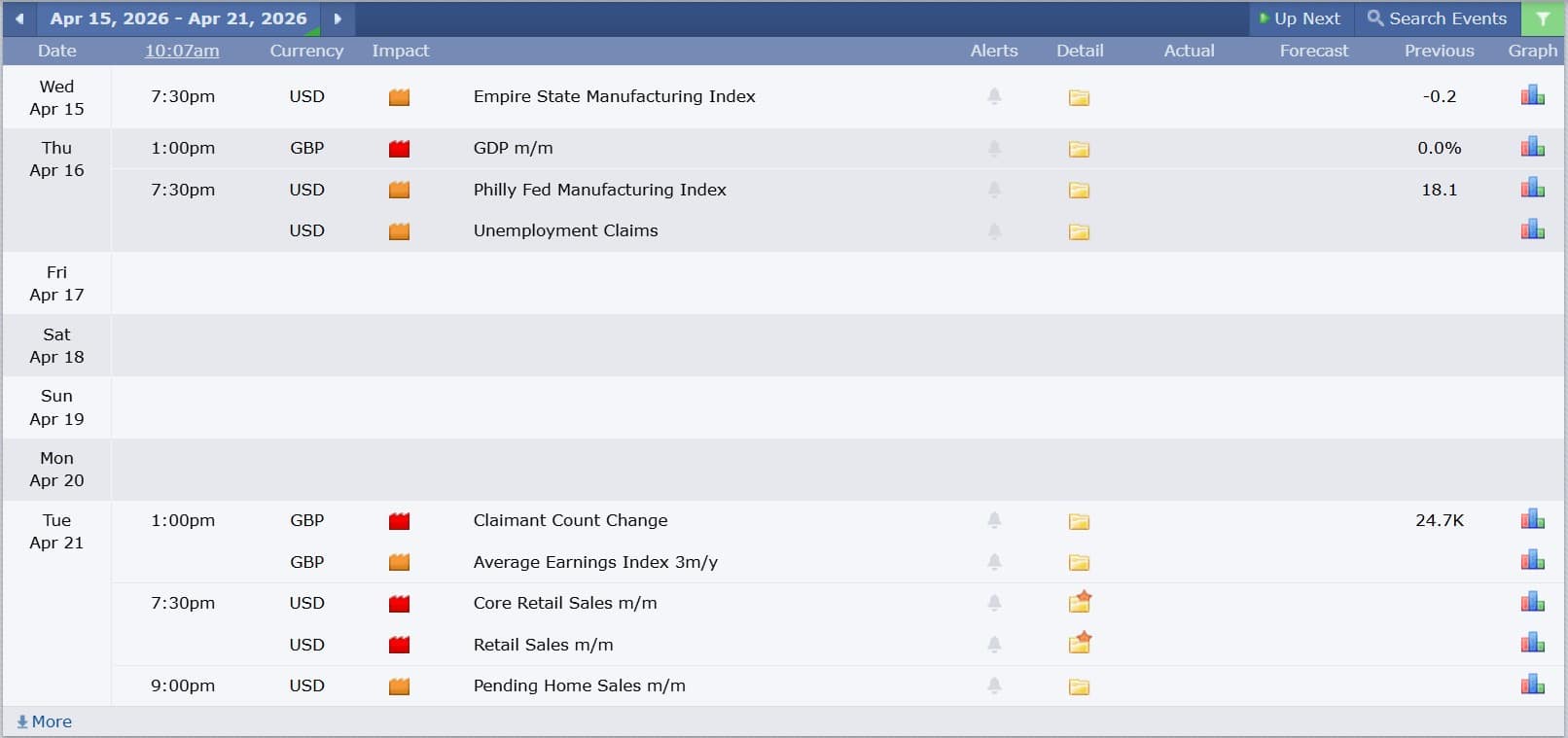Open Retail Sales m/m graph icon
Image resolution: width=1568 pixels, height=738 pixels.
coord(1533,643)
